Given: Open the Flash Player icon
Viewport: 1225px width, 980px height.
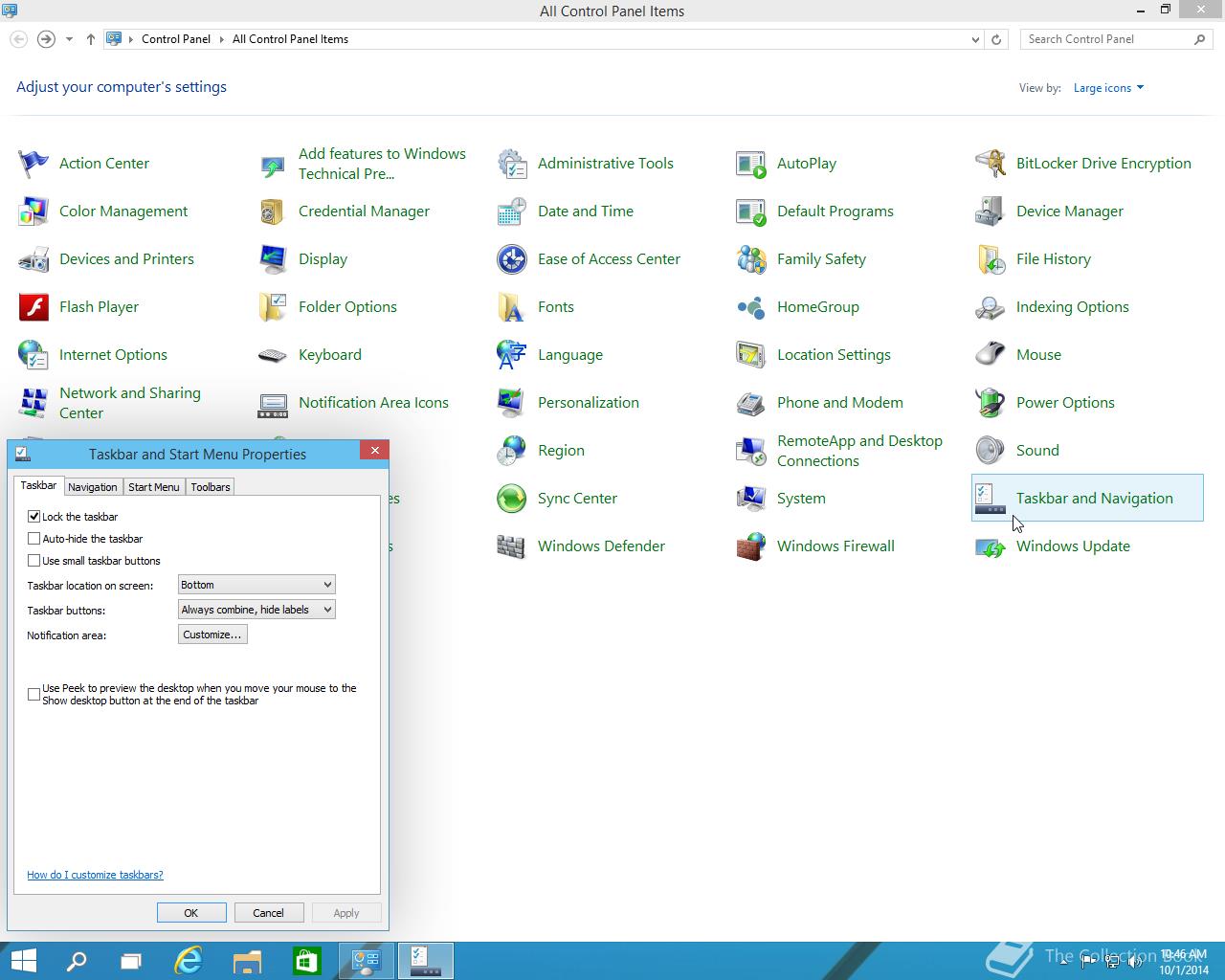Looking at the screenshot, I should (33, 307).
